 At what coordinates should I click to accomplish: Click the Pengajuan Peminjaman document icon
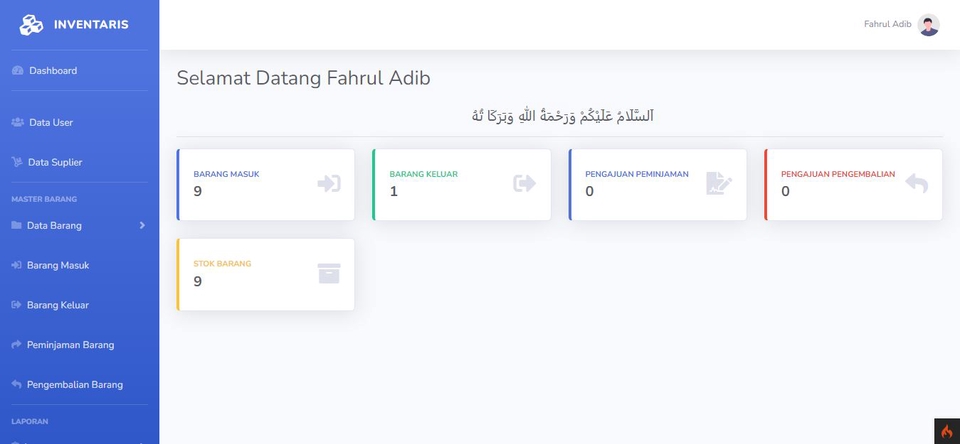719,183
